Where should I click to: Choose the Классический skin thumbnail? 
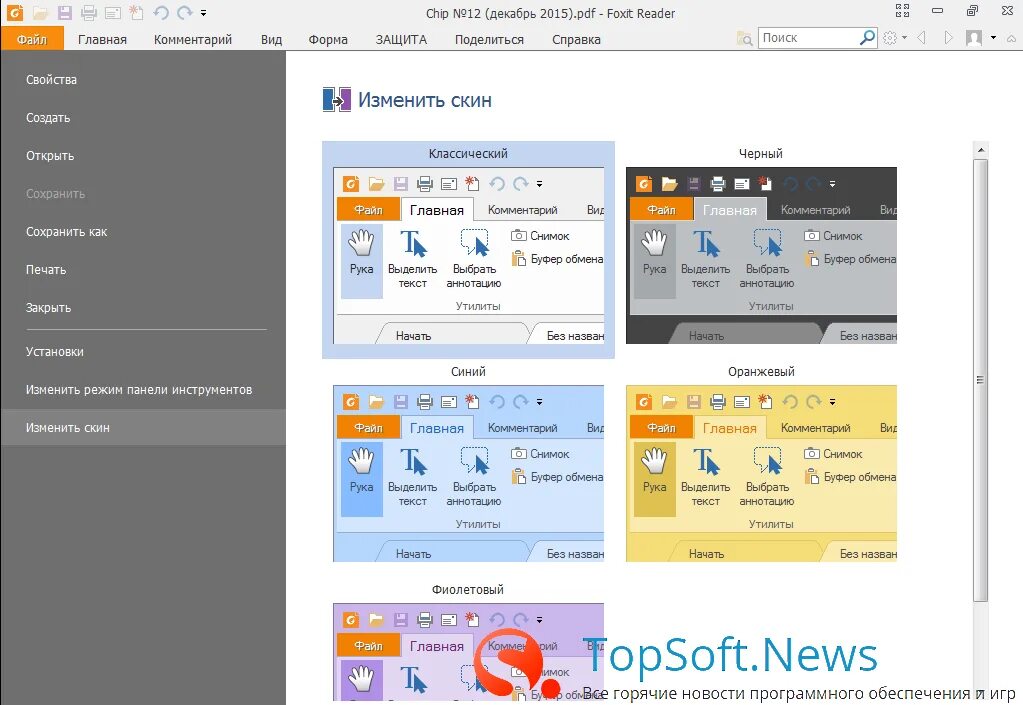(x=468, y=250)
